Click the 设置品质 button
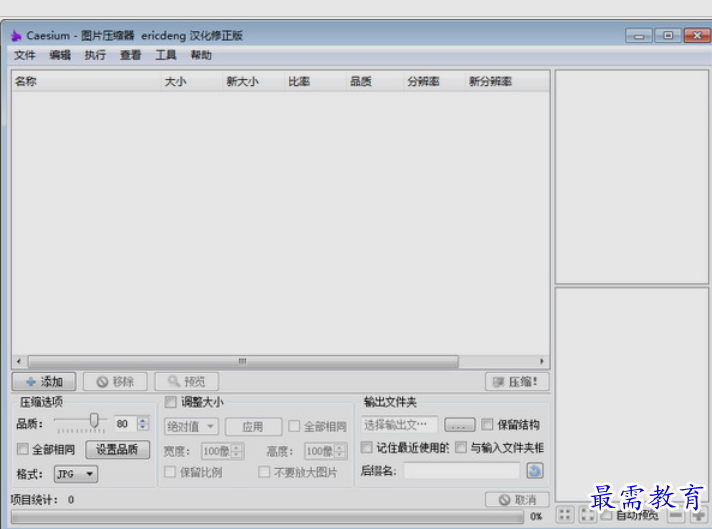This screenshot has width=712, height=529. (x=118, y=450)
